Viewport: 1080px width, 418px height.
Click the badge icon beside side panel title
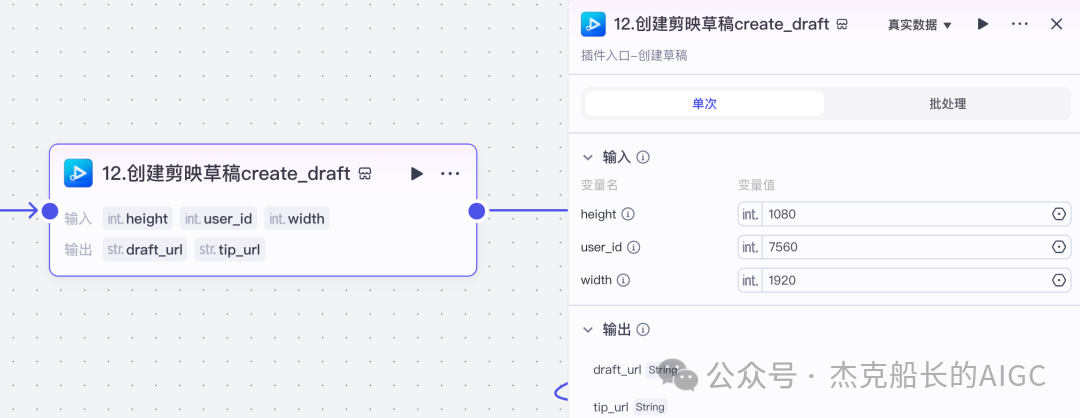(x=842, y=24)
